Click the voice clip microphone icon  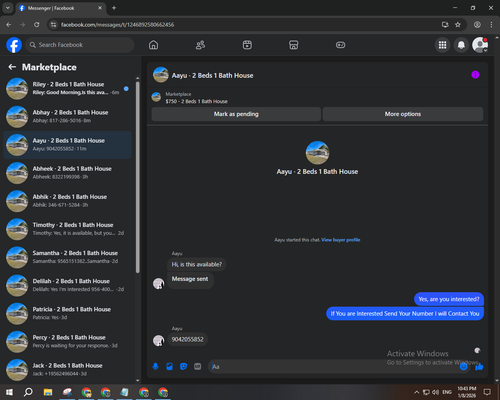tap(155, 366)
